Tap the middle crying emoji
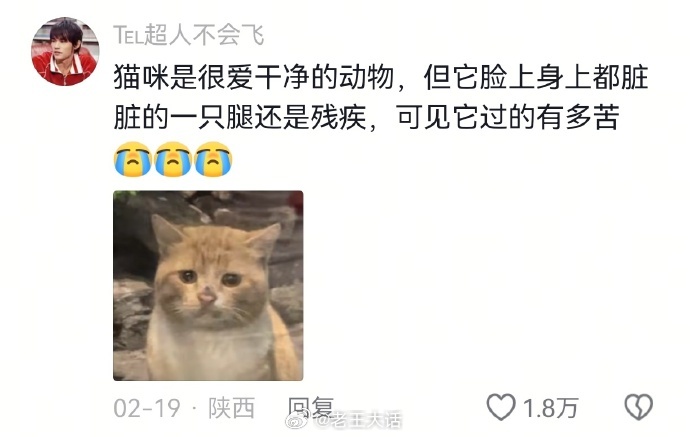This screenshot has height=437, width=690. 173,159
